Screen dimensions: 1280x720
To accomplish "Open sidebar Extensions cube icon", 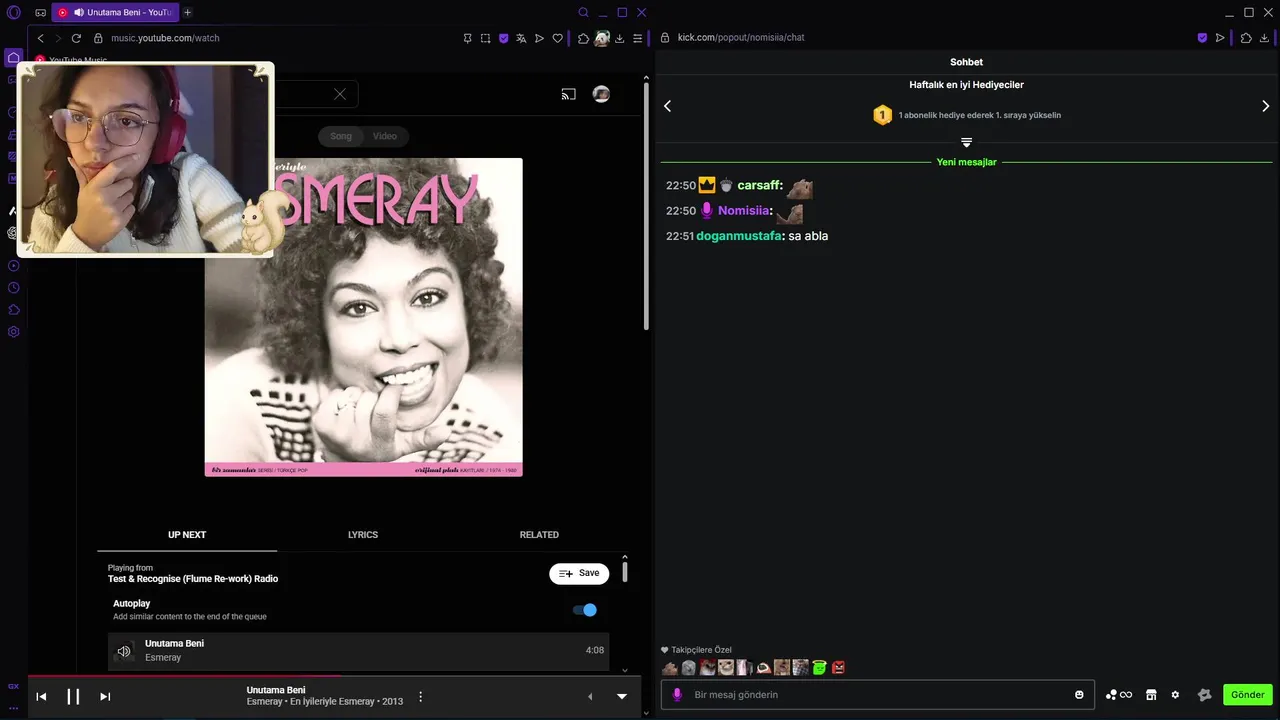I will 13,310.
